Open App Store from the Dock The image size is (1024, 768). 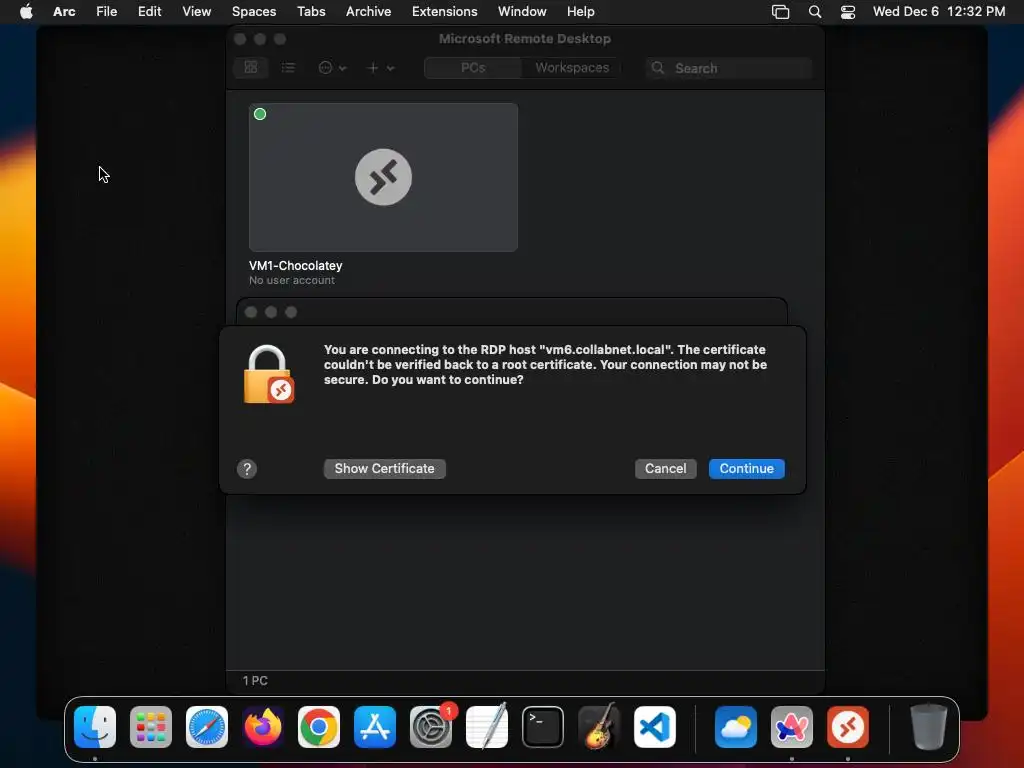pyautogui.click(x=375, y=727)
